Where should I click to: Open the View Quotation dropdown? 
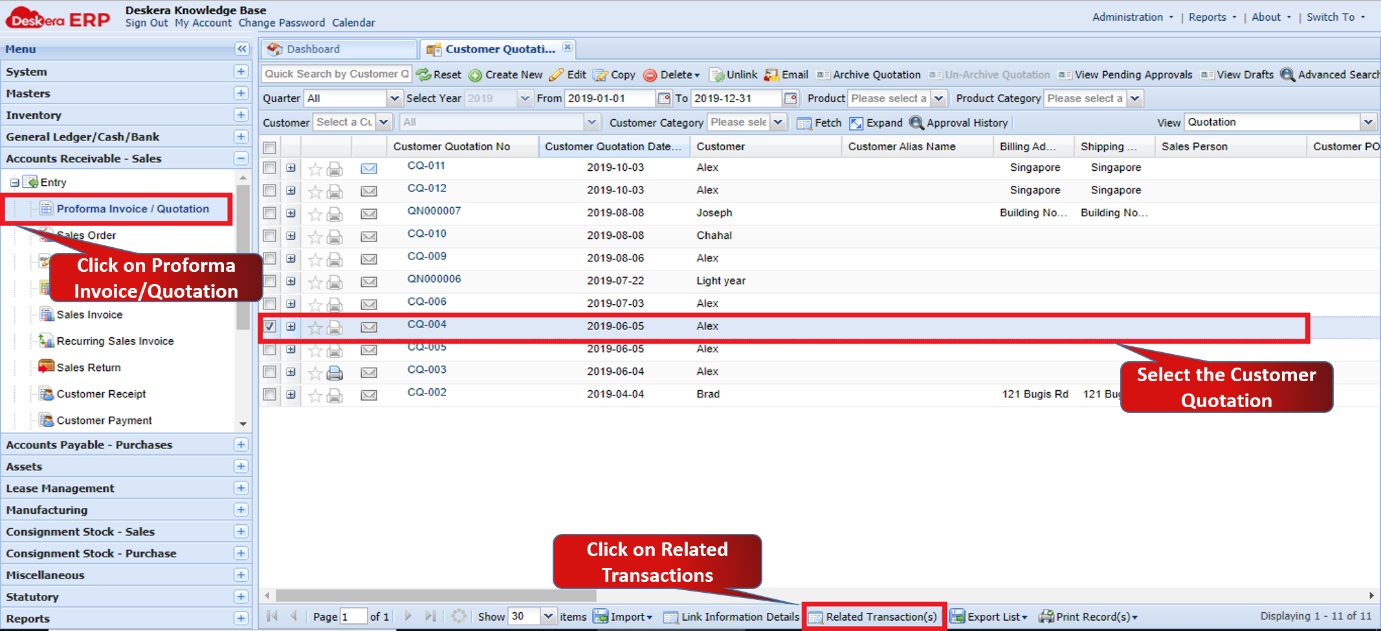(1368, 122)
